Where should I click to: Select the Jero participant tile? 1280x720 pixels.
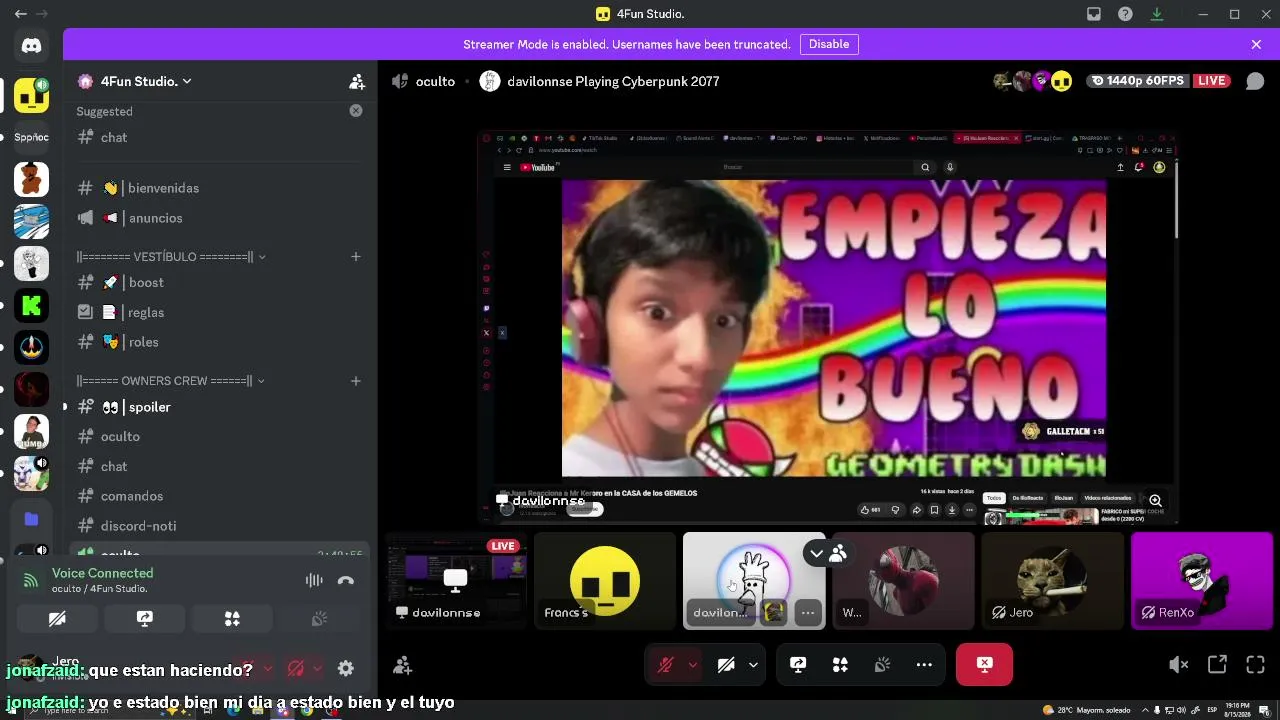coord(1052,581)
